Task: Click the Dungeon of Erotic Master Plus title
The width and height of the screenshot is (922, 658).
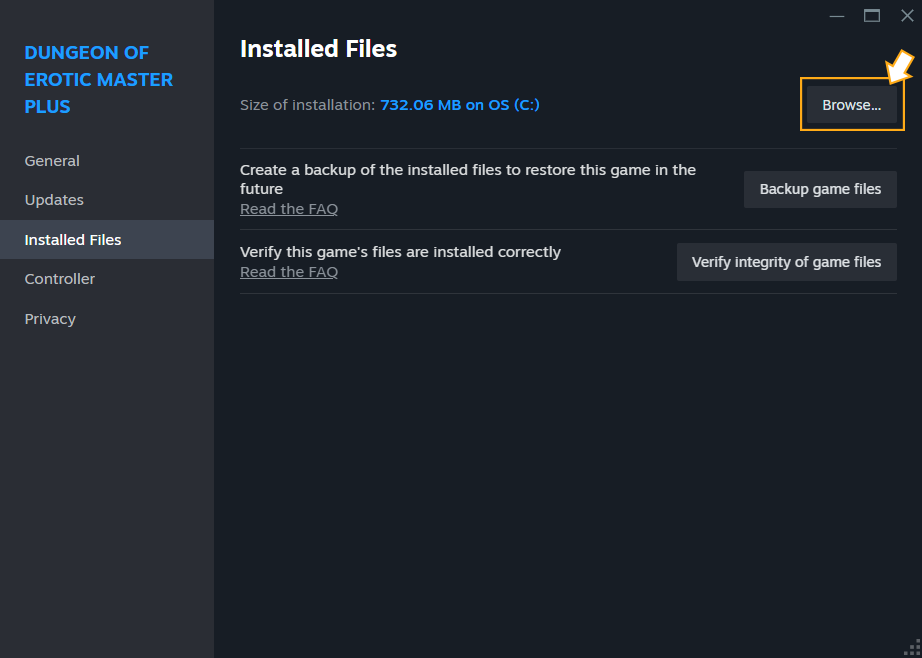Action: 99,80
